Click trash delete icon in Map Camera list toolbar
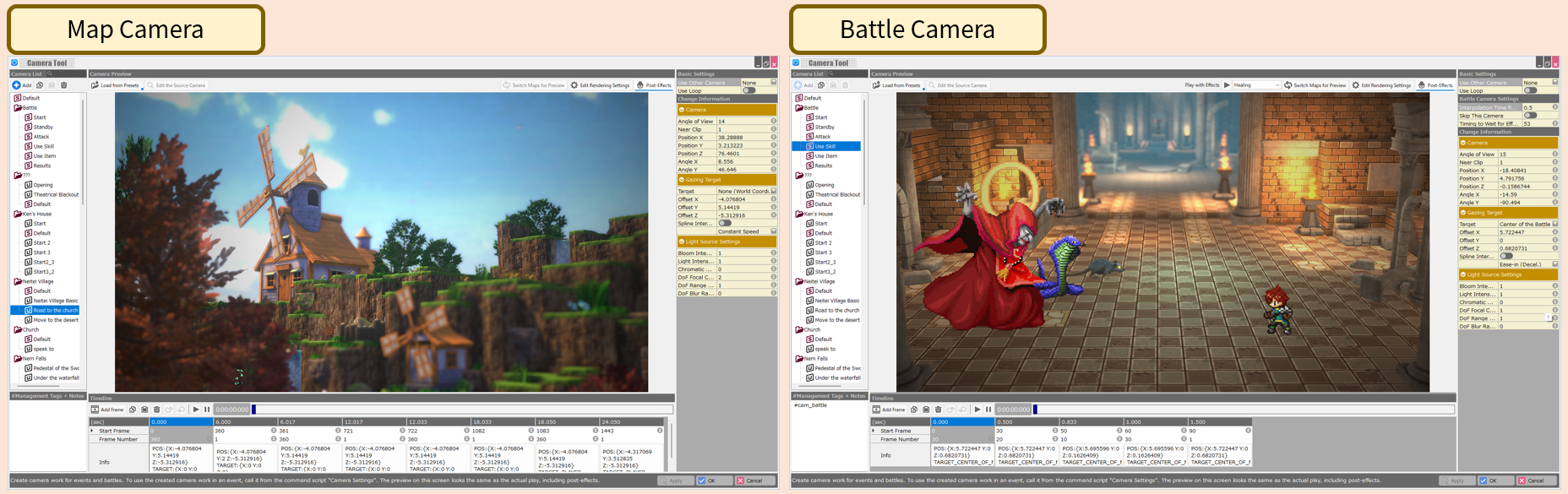The width and height of the screenshot is (1568, 494). 63,85
